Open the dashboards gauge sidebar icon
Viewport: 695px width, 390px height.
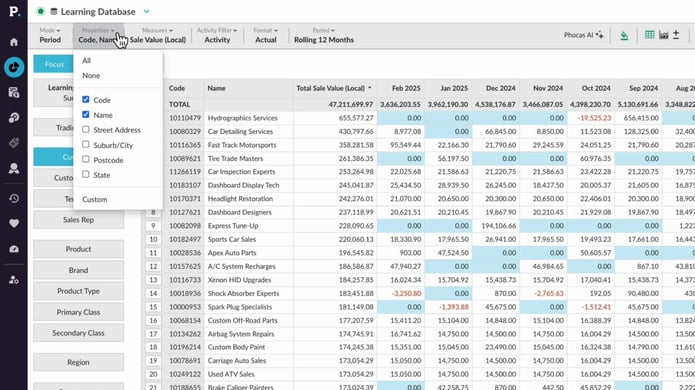(x=14, y=249)
